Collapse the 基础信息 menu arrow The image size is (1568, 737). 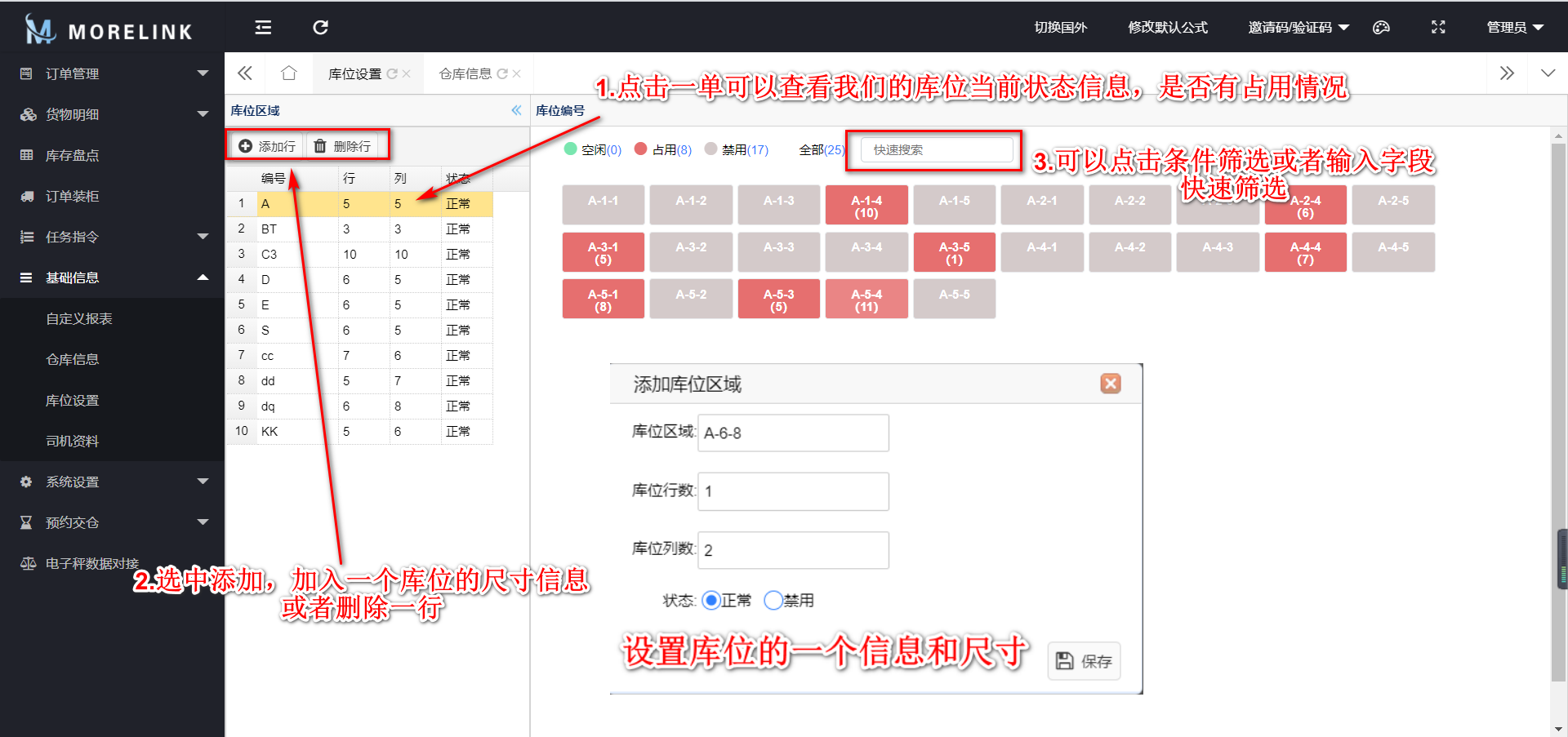point(203,277)
